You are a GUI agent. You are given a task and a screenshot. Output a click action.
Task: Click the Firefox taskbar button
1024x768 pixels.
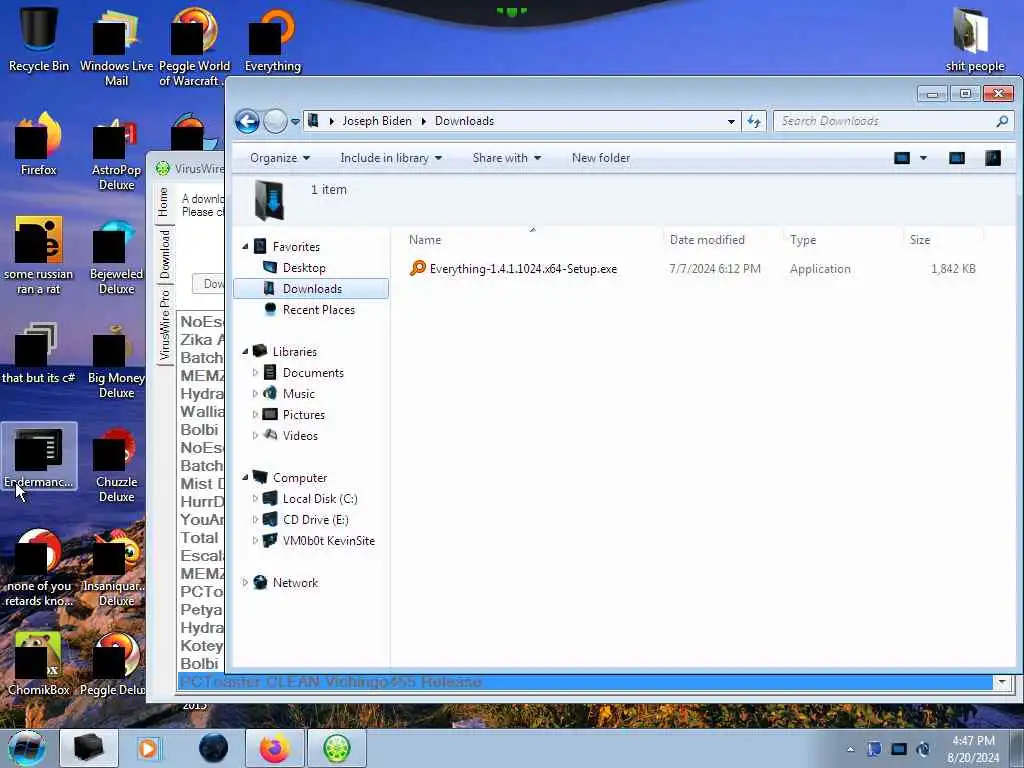coord(275,748)
